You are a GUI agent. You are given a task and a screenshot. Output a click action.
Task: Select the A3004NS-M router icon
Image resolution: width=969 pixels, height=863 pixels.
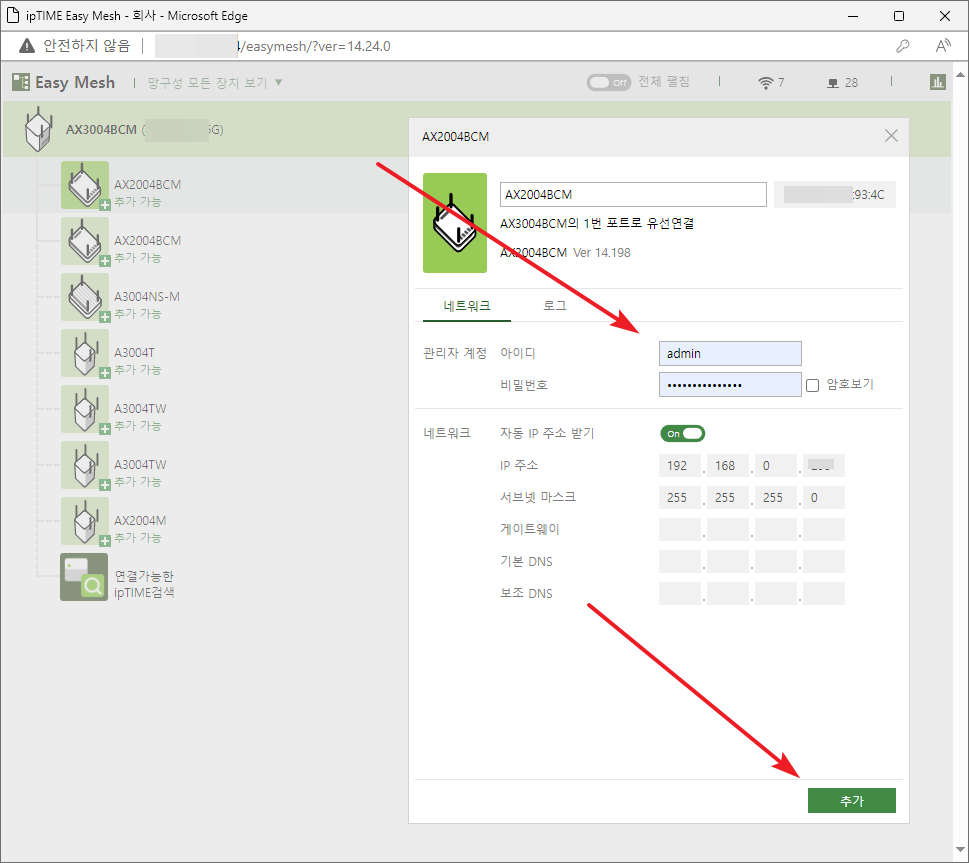85,297
